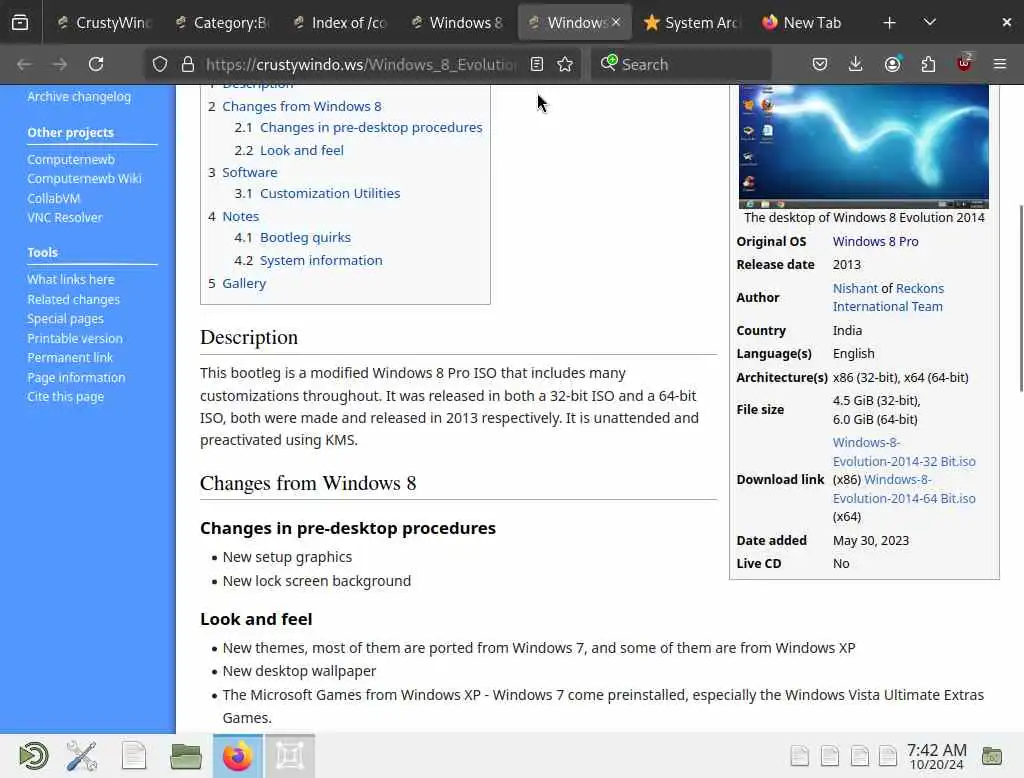Open the Printable version link
The image size is (1024, 778).
[x=74, y=338]
